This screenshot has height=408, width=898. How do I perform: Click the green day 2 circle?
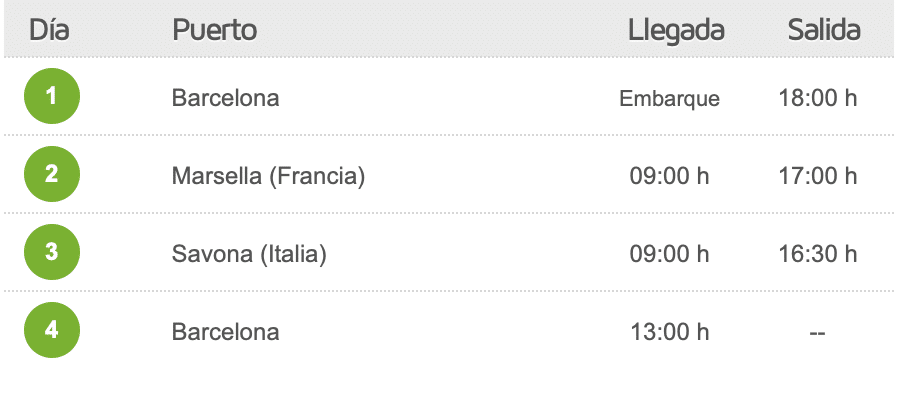tap(52, 174)
